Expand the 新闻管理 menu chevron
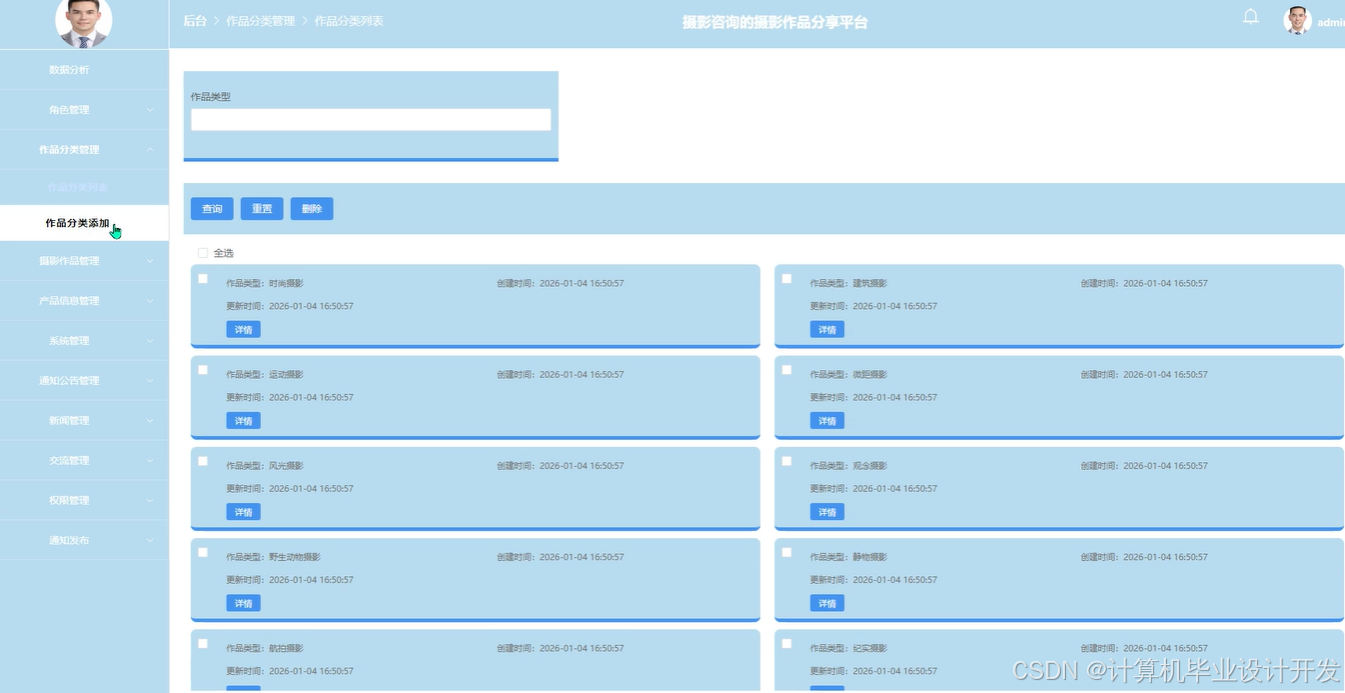The width and height of the screenshot is (1345, 693). coord(150,421)
